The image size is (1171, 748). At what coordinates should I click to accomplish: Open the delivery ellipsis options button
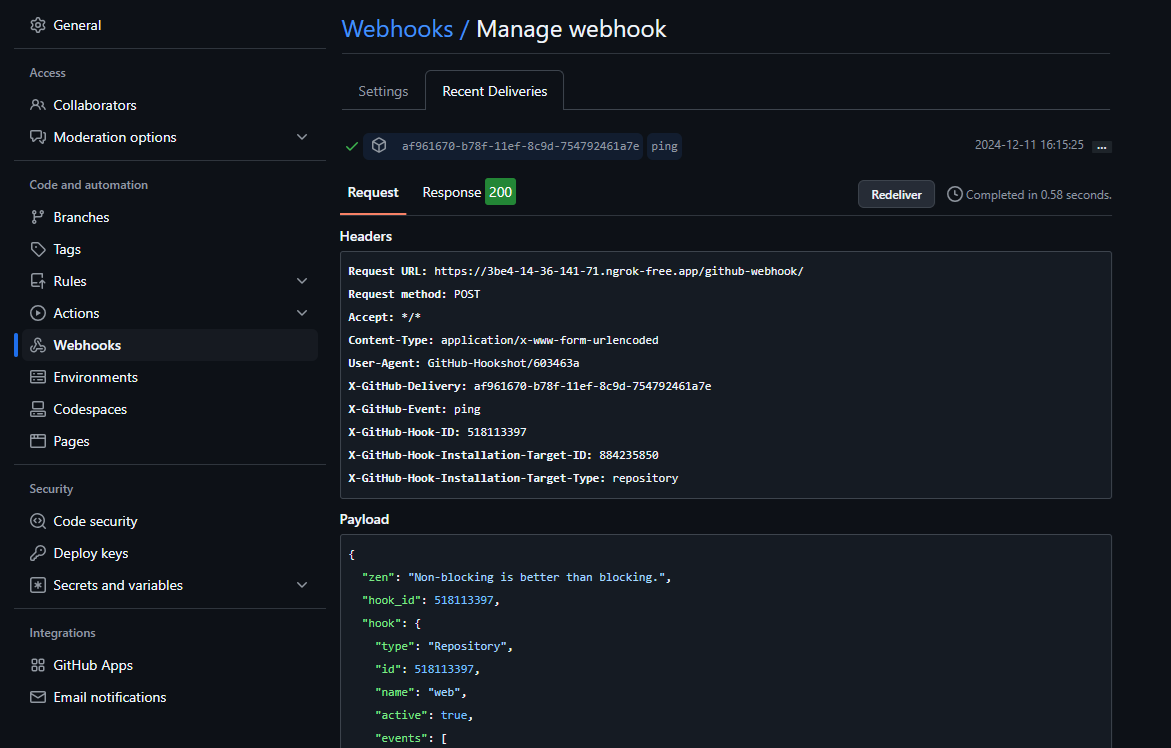tap(1102, 147)
